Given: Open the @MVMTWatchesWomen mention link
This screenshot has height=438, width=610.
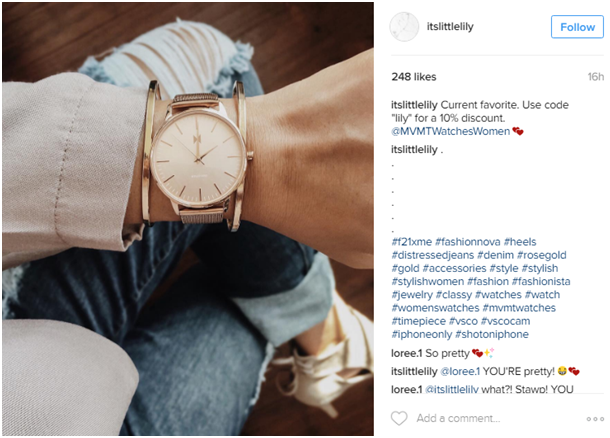Looking at the screenshot, I should 450,131.
